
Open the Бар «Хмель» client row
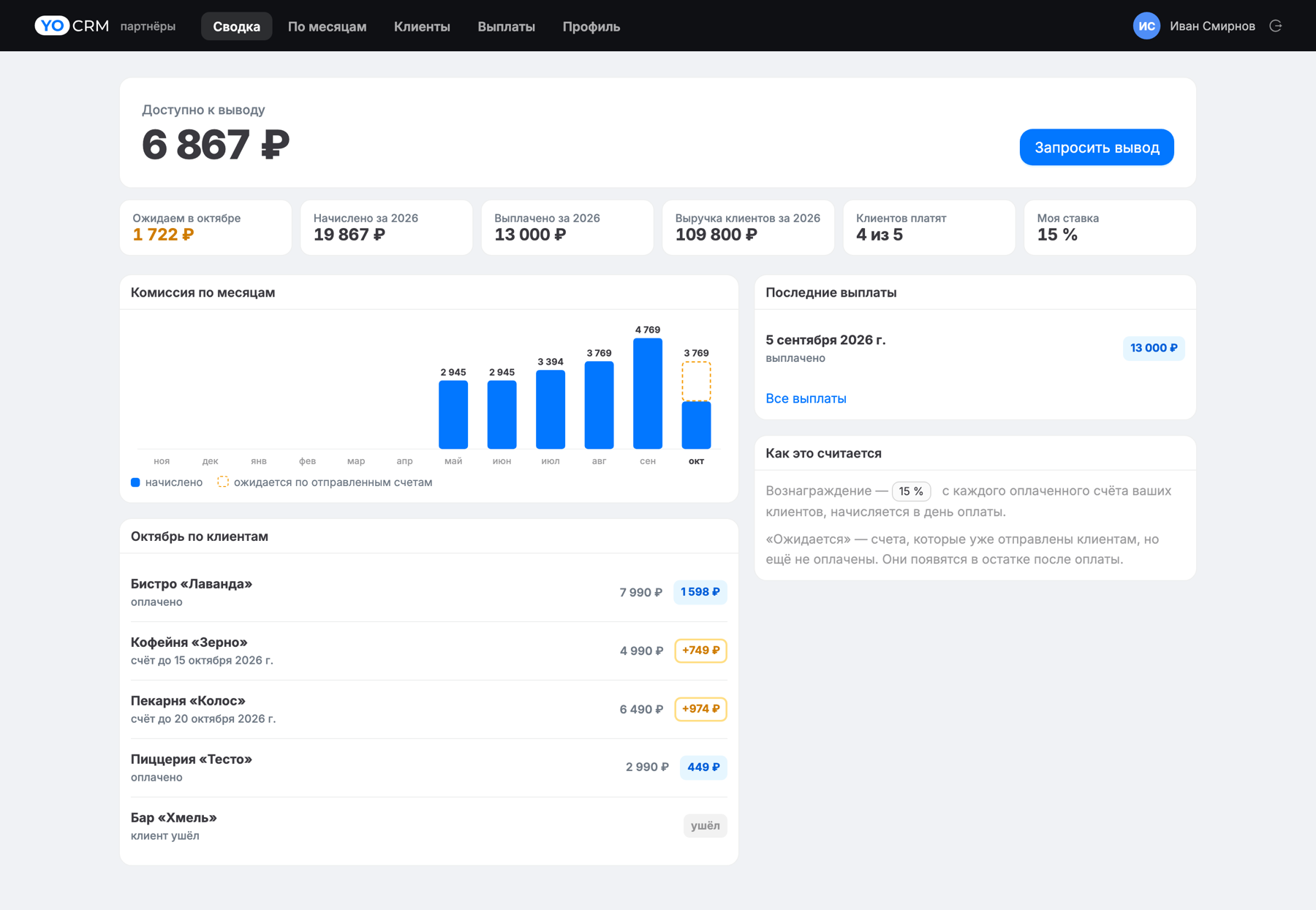428,826
